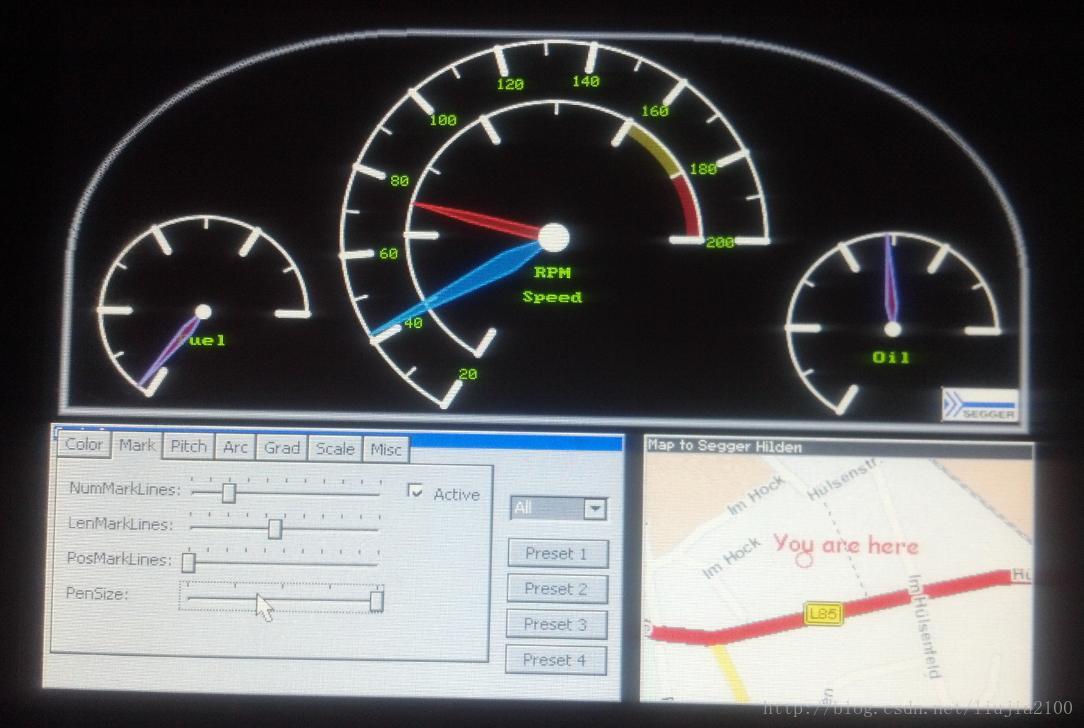Image resolution: width=1084 pixels, height=728 pixels.
Task: Load Preset 4
Action: point(555,660)
